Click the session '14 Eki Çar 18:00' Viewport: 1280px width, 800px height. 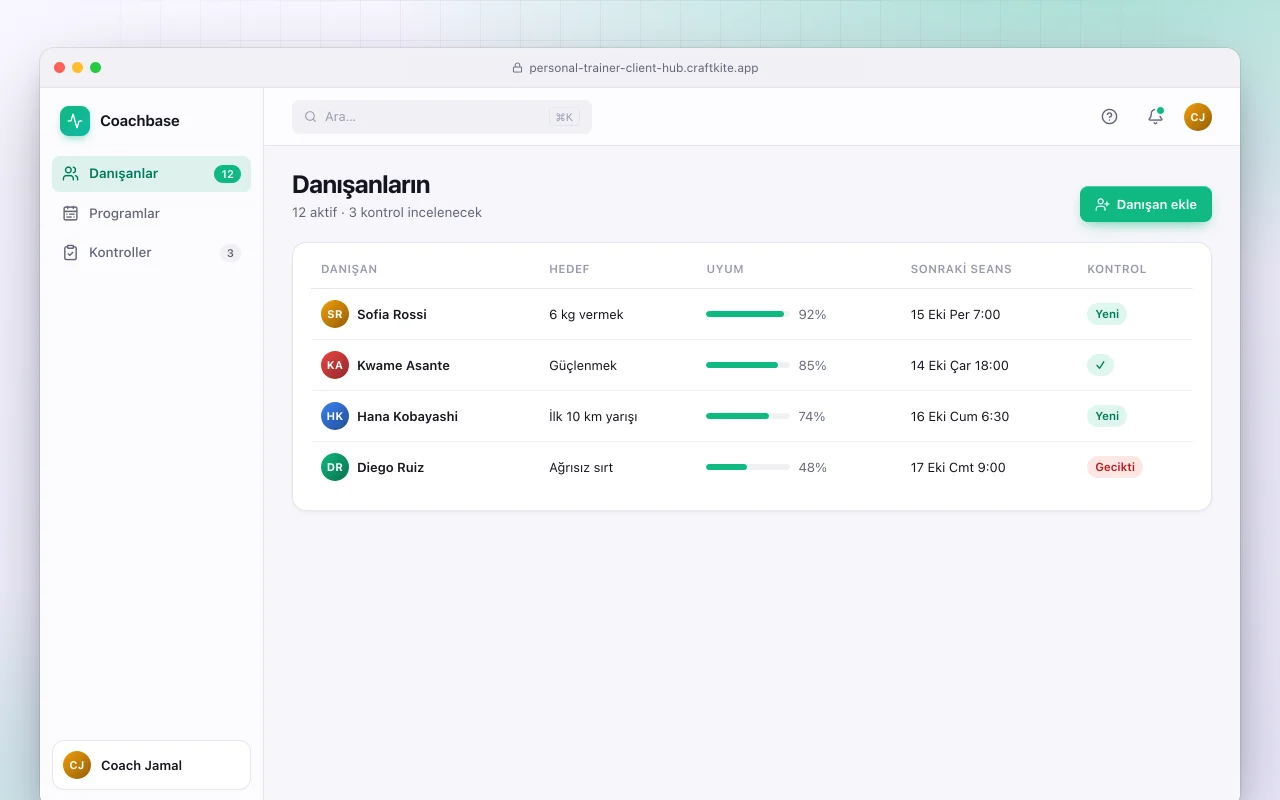tap(960, 365)
